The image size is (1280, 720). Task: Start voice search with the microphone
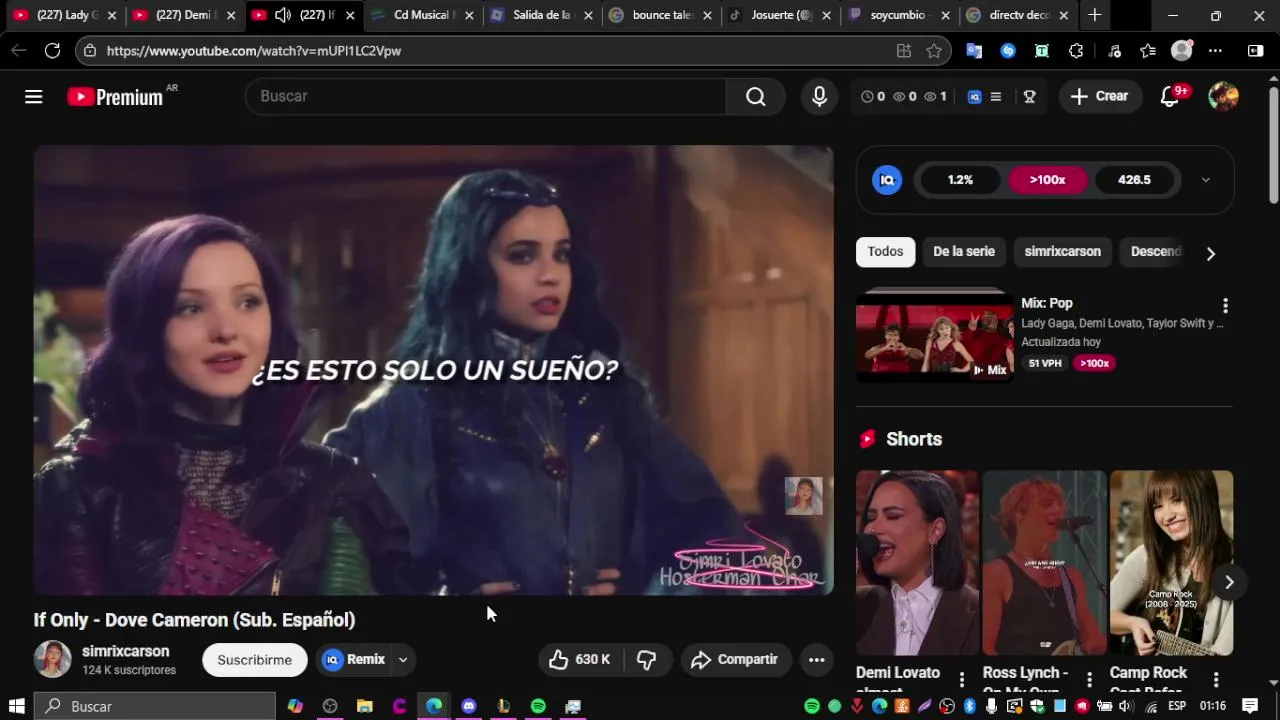tap(819, 96)
